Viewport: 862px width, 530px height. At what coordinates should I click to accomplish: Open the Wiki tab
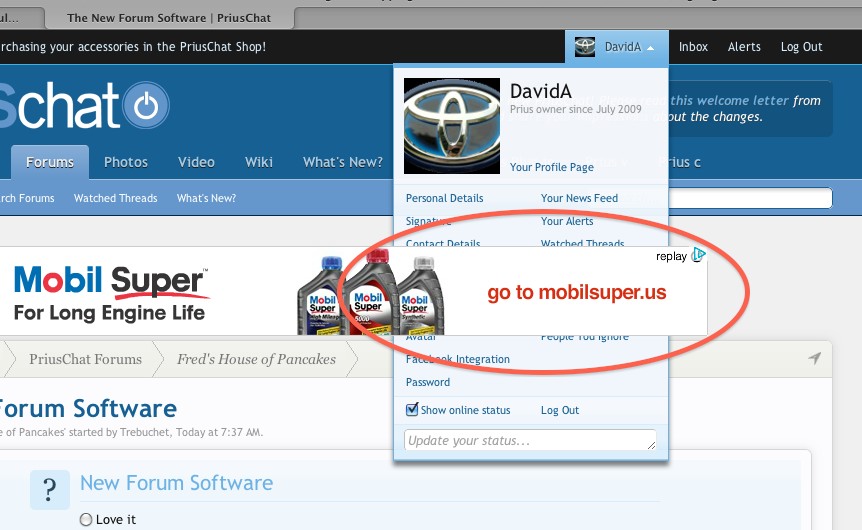click(259, 162)
